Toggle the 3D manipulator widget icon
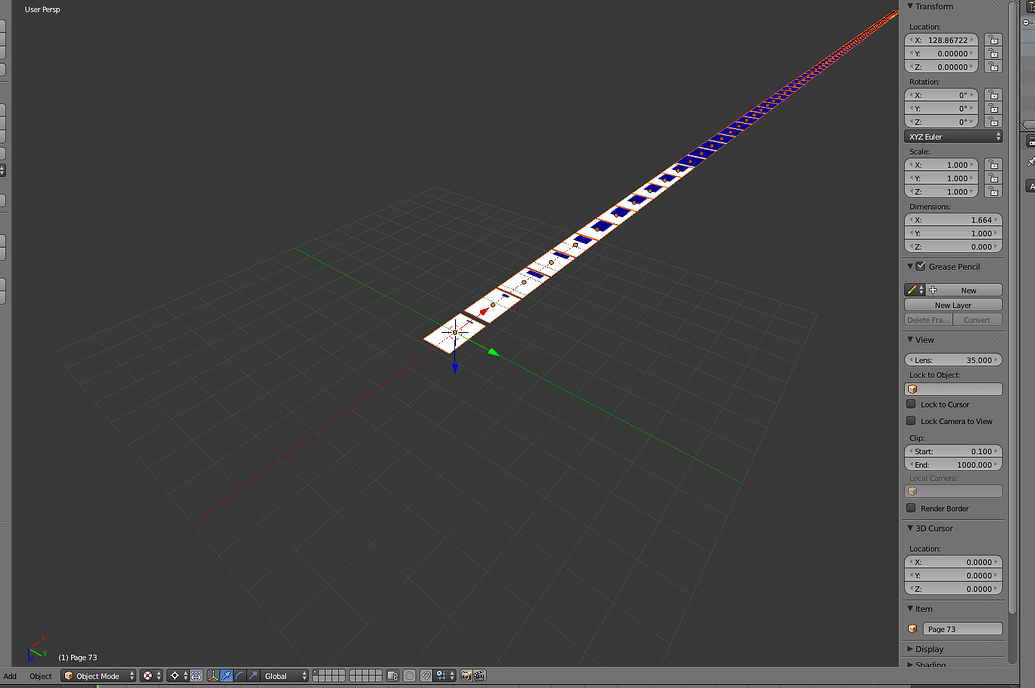1035x688 pixels. (213, 675)
